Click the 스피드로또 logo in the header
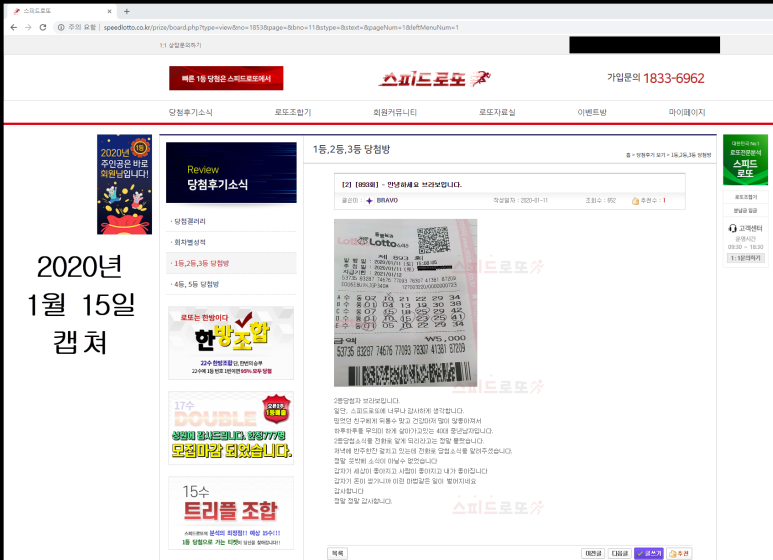The image size is (773, 560). point(435,78)
